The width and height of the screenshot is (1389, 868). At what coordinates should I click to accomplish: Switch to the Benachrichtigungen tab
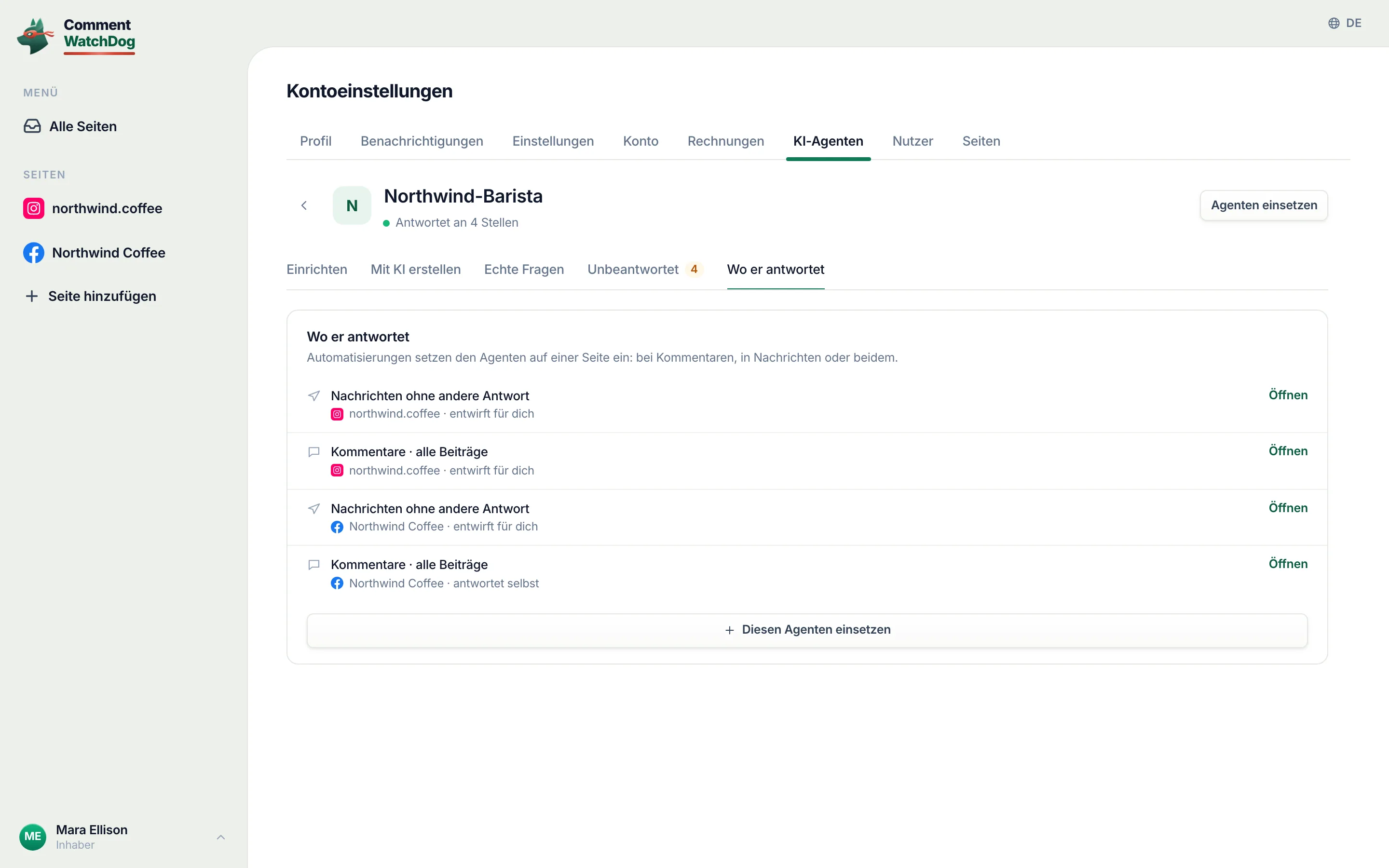[x=422, y=141]
